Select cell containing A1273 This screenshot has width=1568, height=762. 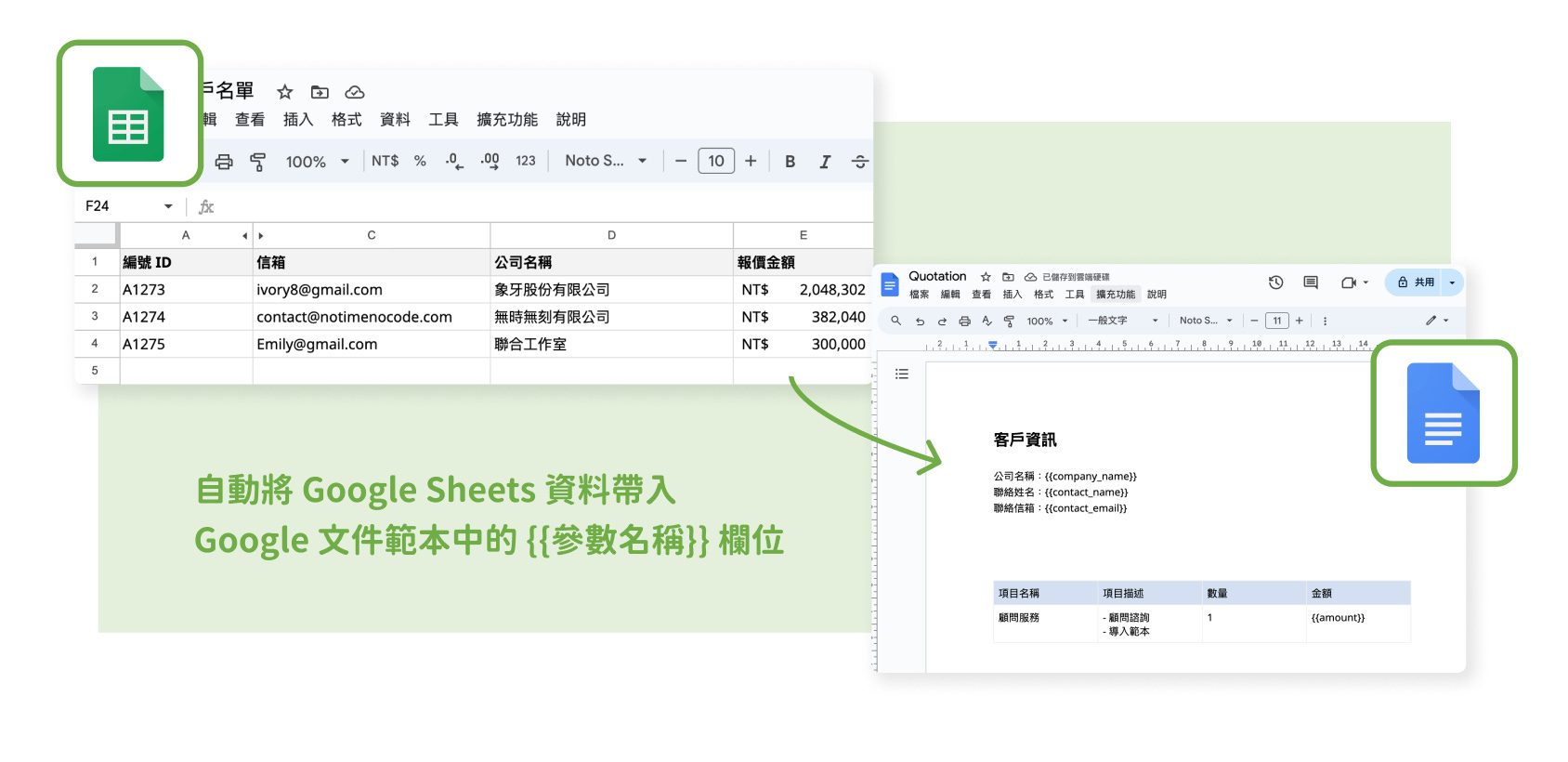(x=186, y=290)
